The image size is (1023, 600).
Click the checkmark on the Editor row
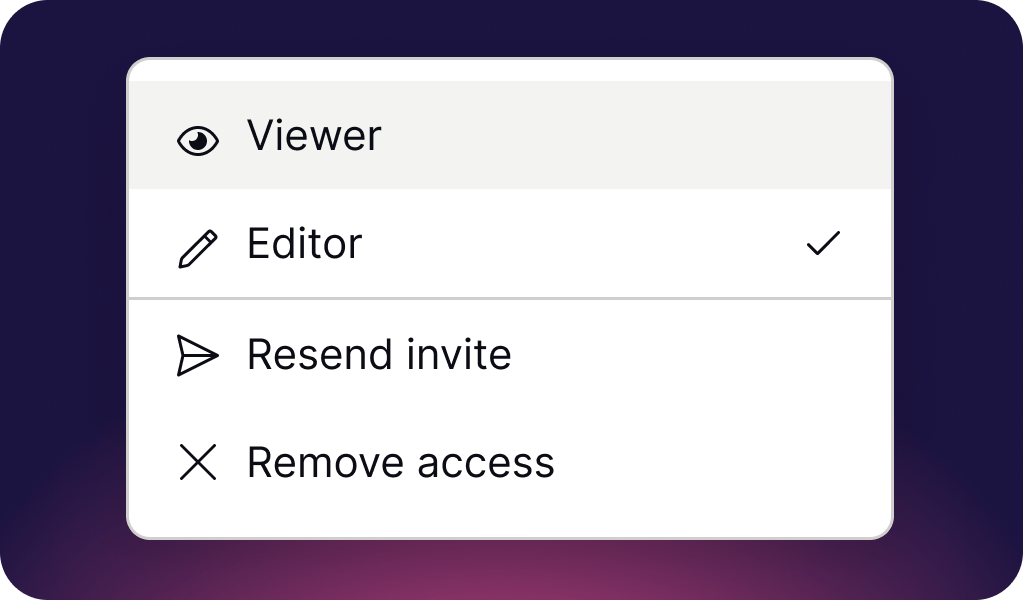pos(823,243)
